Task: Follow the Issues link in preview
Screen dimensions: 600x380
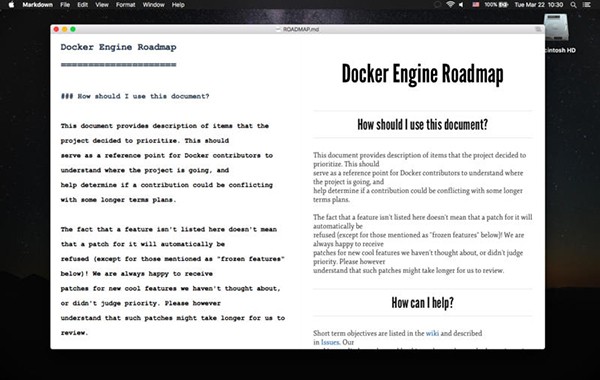Action: (330, 342)
